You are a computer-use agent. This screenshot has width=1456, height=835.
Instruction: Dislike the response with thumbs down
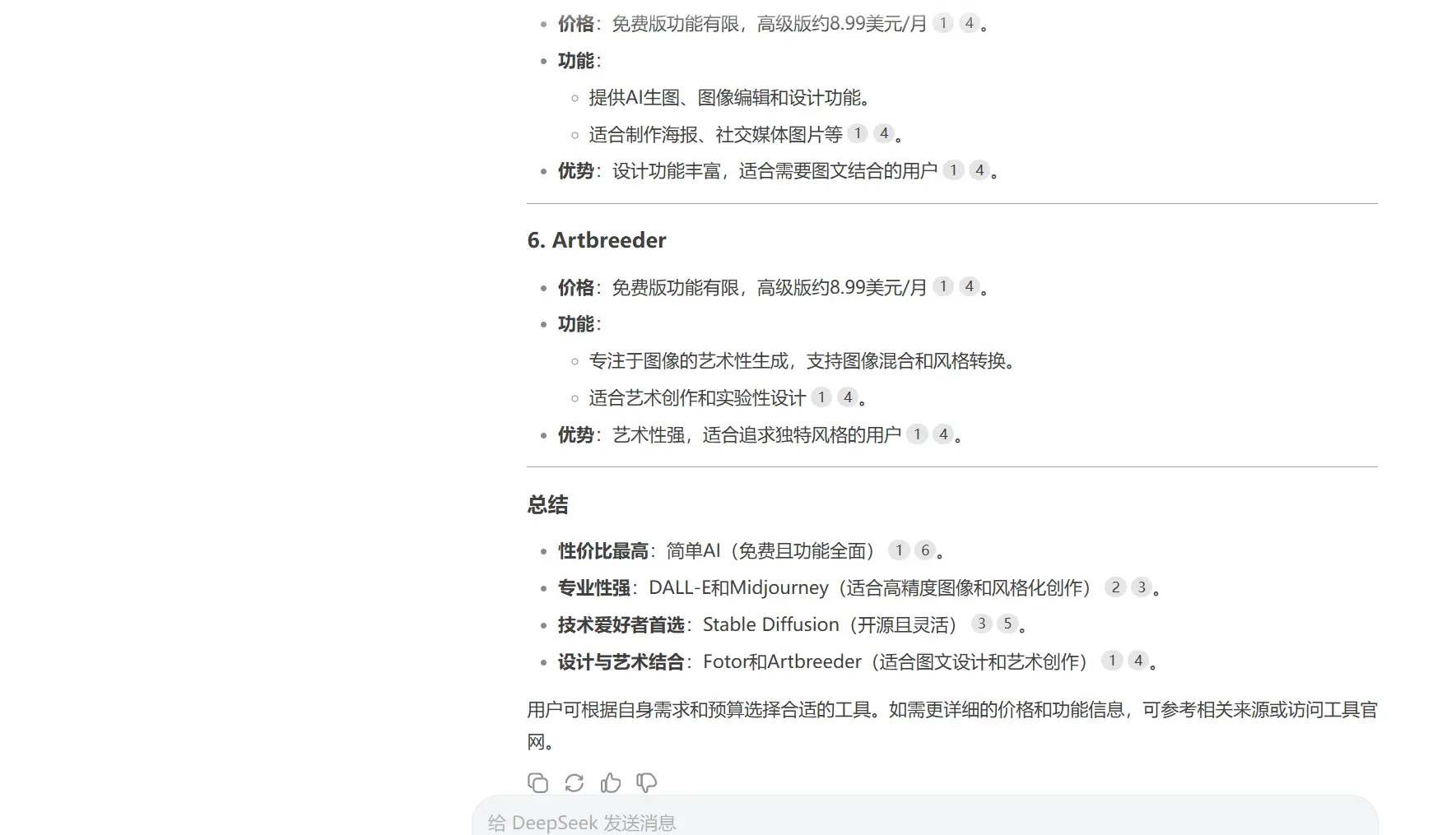point(646,782)
